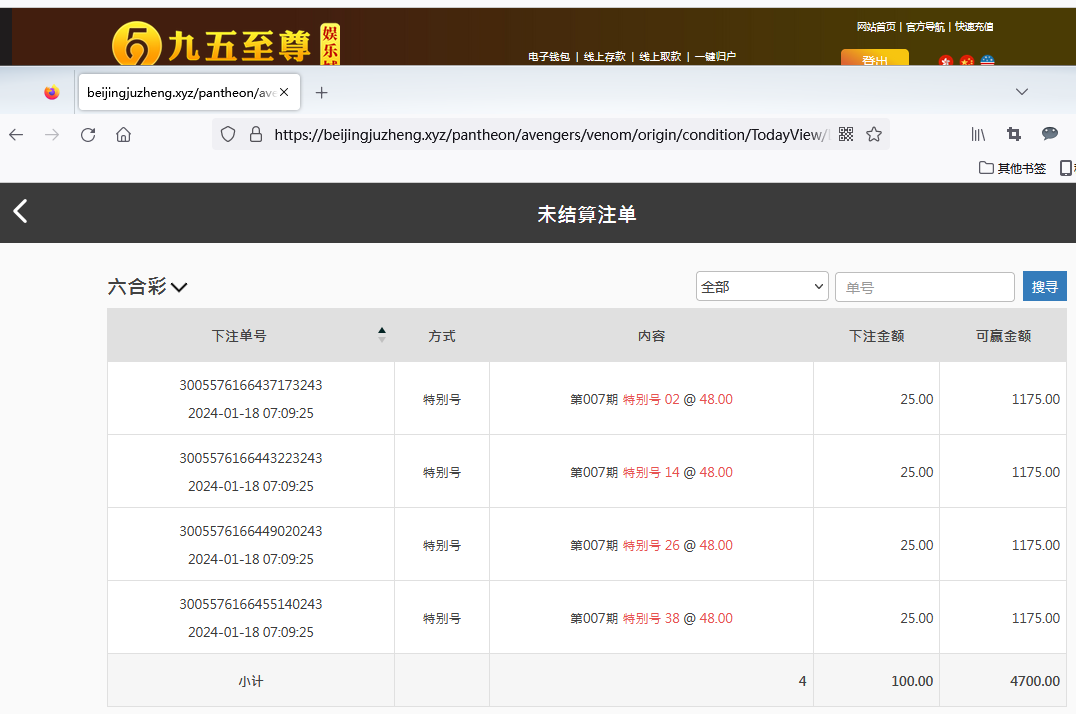Go to the browser home page
Screen dimensions: 1076x714
click(124, 135)
